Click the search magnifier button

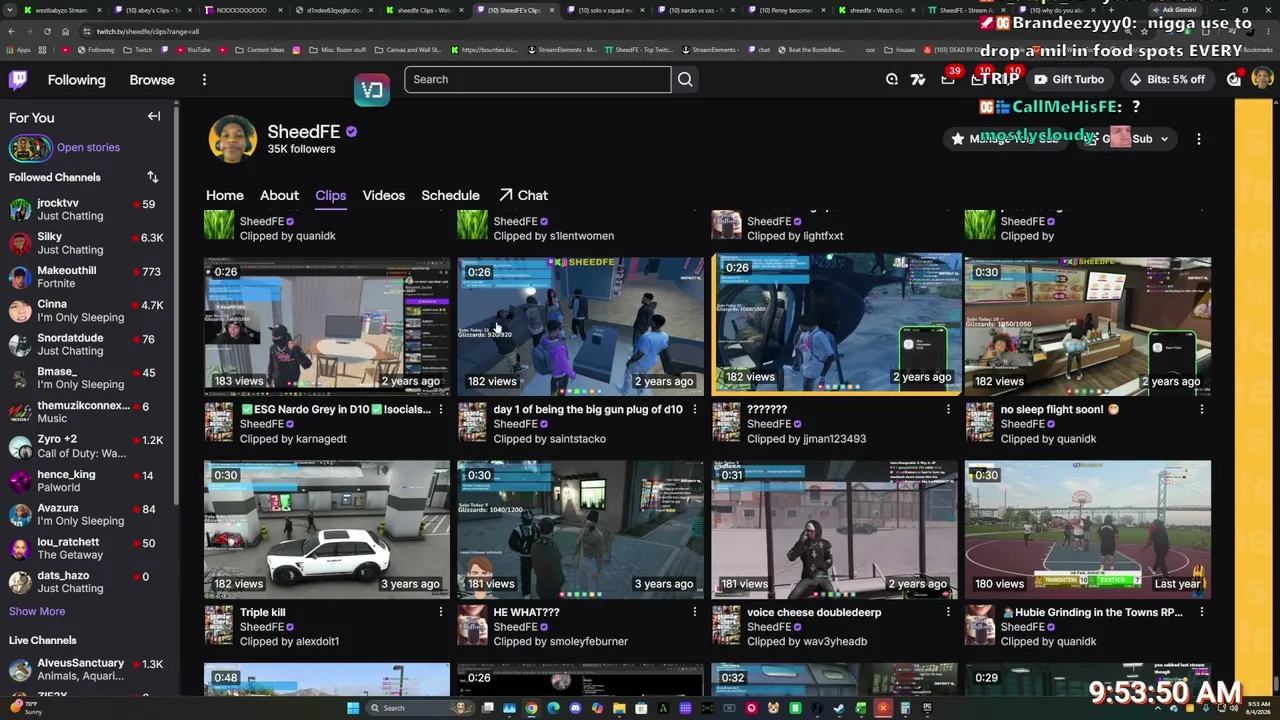(685, 79)
